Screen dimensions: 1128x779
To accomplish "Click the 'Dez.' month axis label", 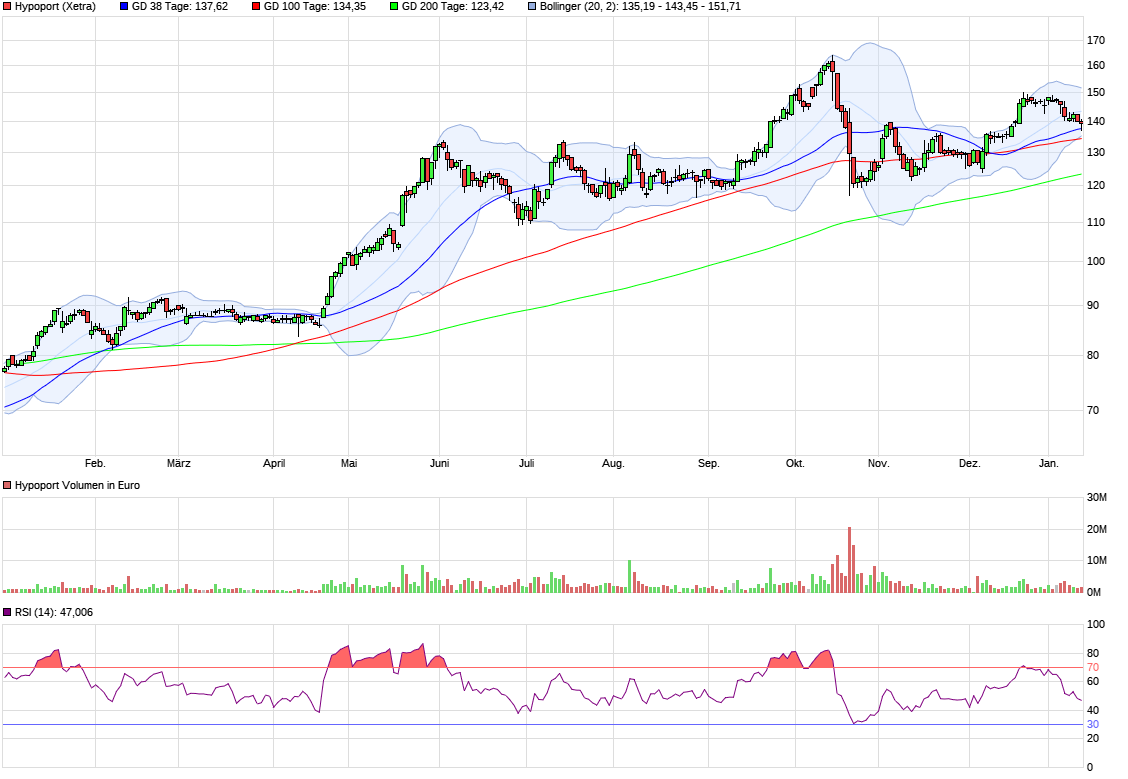I will pos(970,463).
